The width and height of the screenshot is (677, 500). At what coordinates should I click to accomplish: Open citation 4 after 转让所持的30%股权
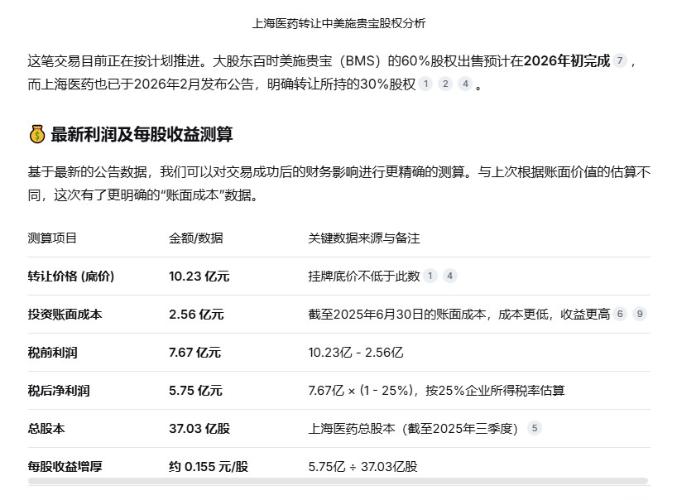465,83
